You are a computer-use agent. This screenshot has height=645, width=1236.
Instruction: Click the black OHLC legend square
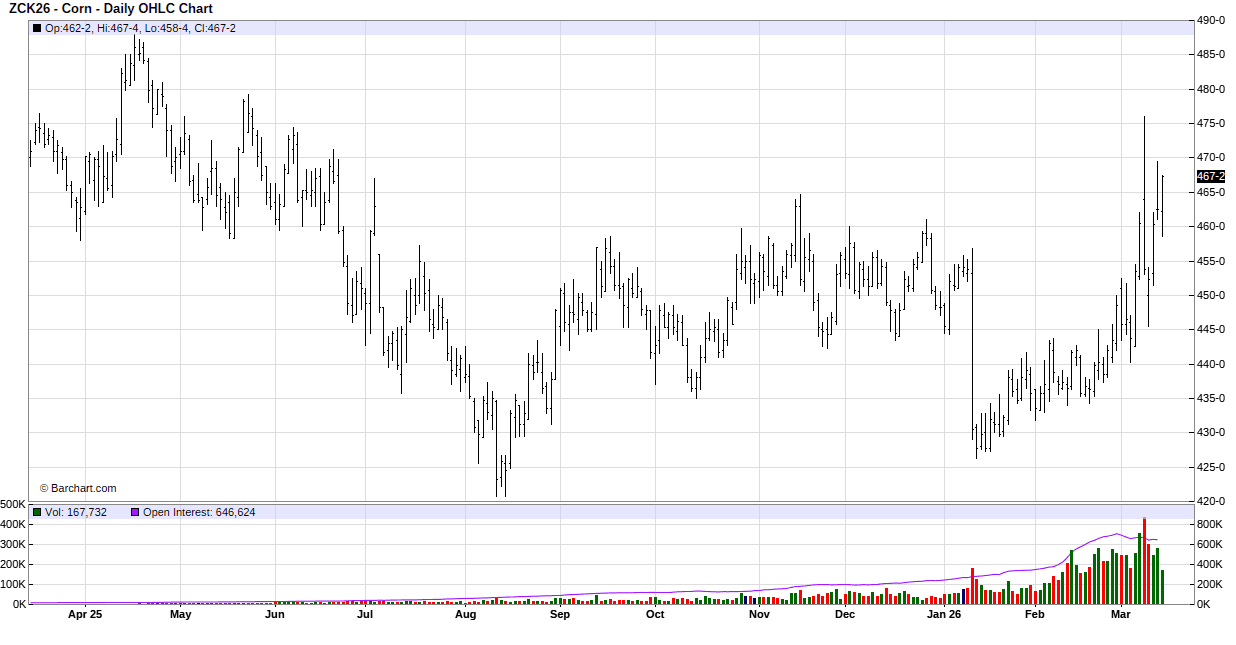point(37,28)
